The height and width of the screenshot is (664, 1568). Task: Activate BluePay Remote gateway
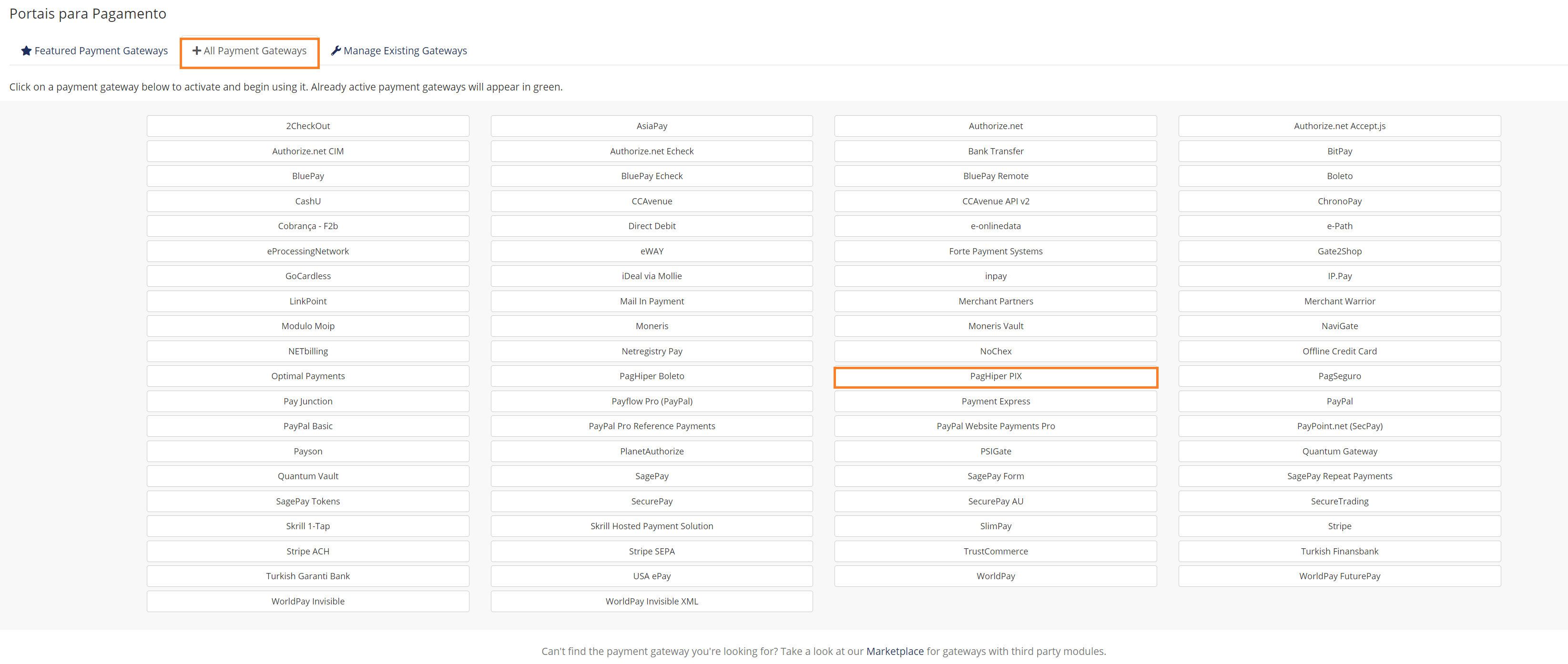996,176
